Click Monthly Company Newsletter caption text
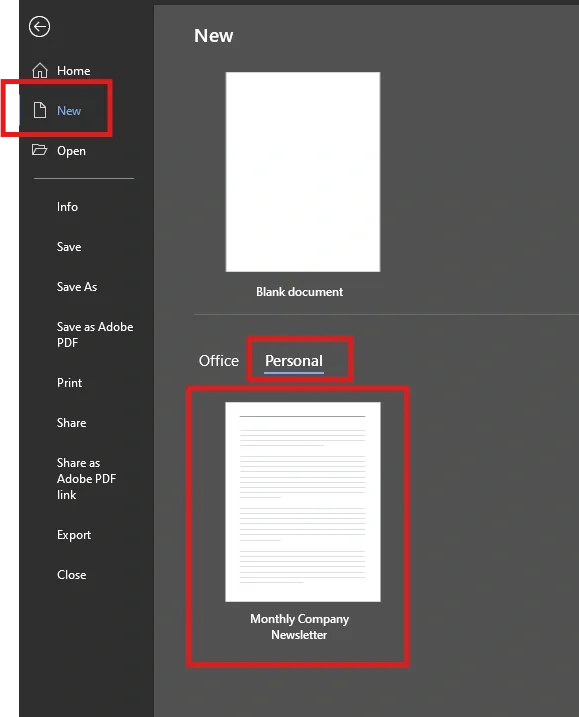The height and width of the screenshot is (717, 579). click(x=299, y=627)
